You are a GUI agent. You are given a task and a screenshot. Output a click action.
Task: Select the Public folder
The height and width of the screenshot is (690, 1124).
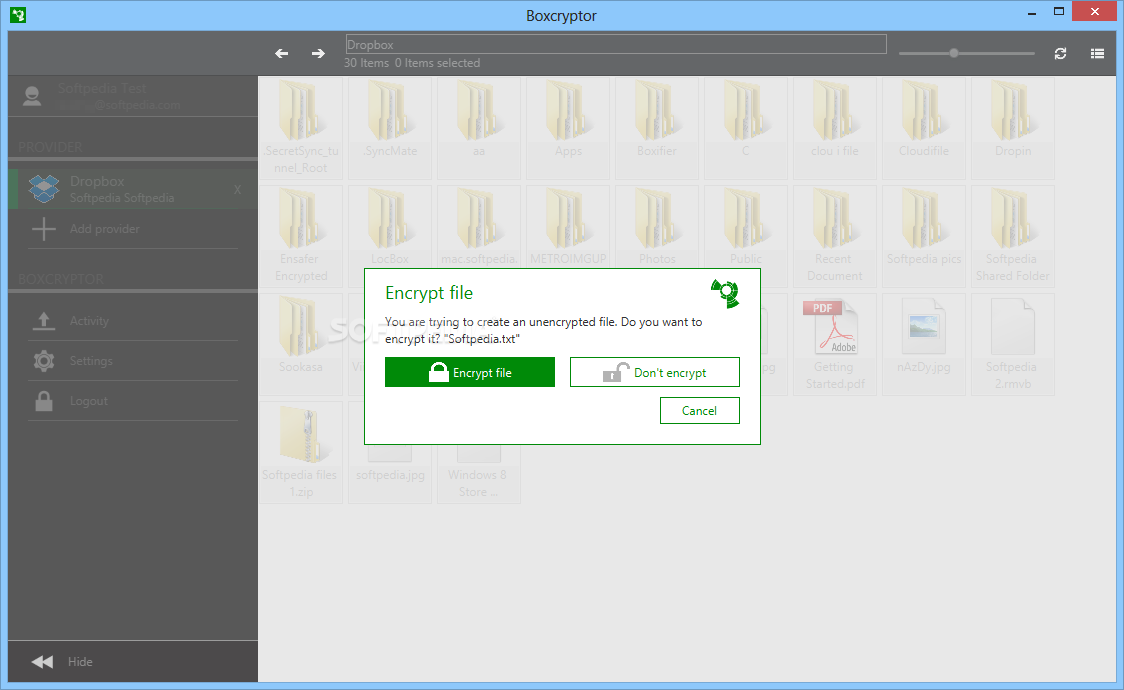tap(746, 228)
